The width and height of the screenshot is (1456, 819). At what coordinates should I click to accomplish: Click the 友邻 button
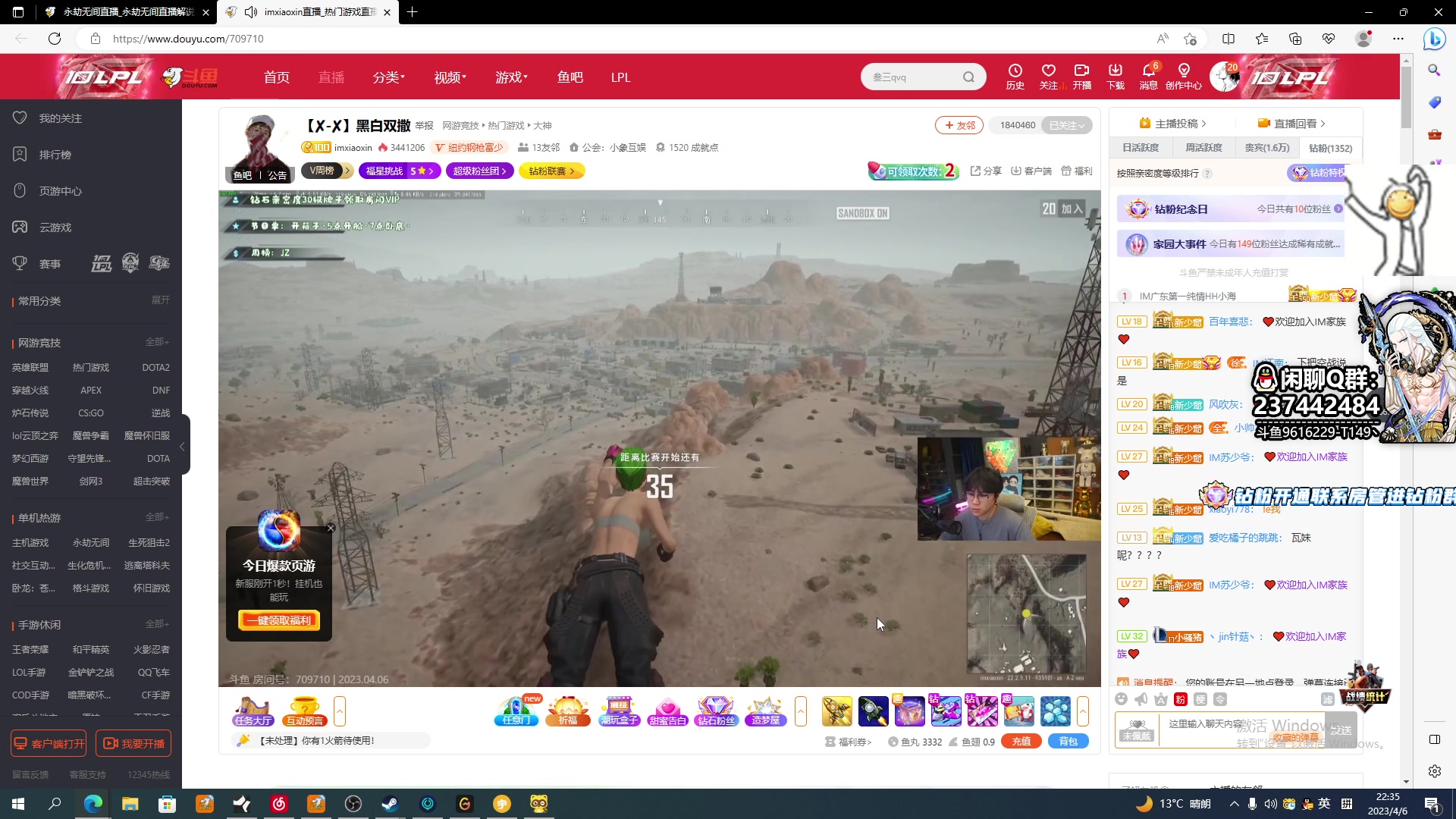click(959, 125)
